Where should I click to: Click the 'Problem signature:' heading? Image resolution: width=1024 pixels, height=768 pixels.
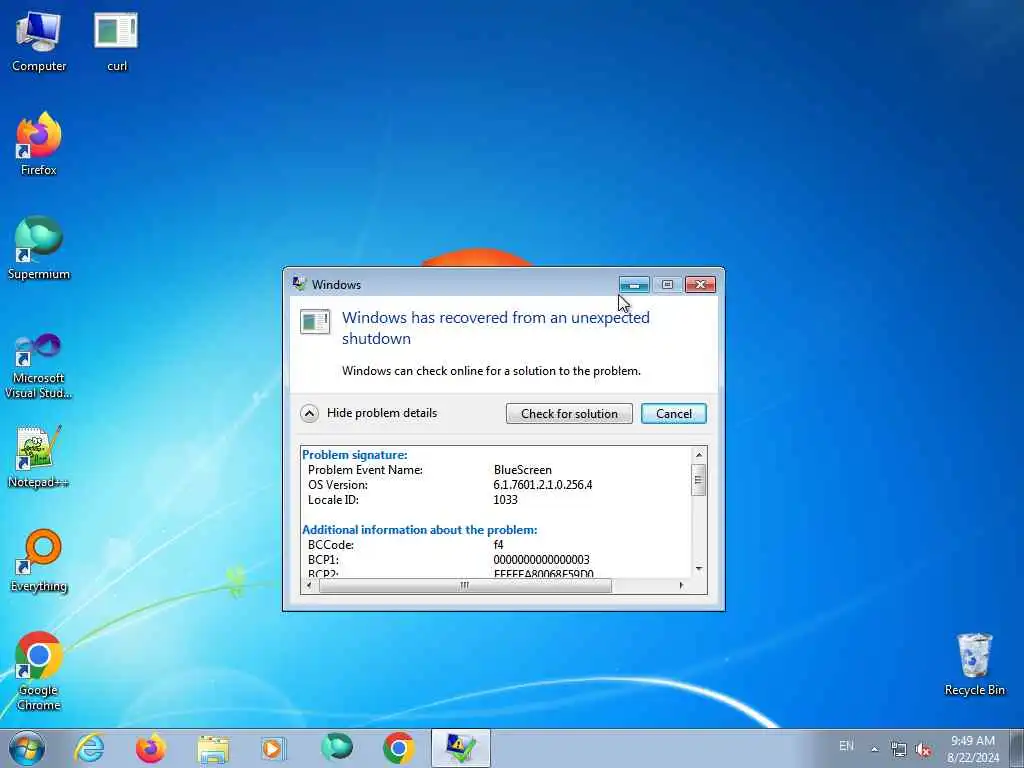[355, 455]
